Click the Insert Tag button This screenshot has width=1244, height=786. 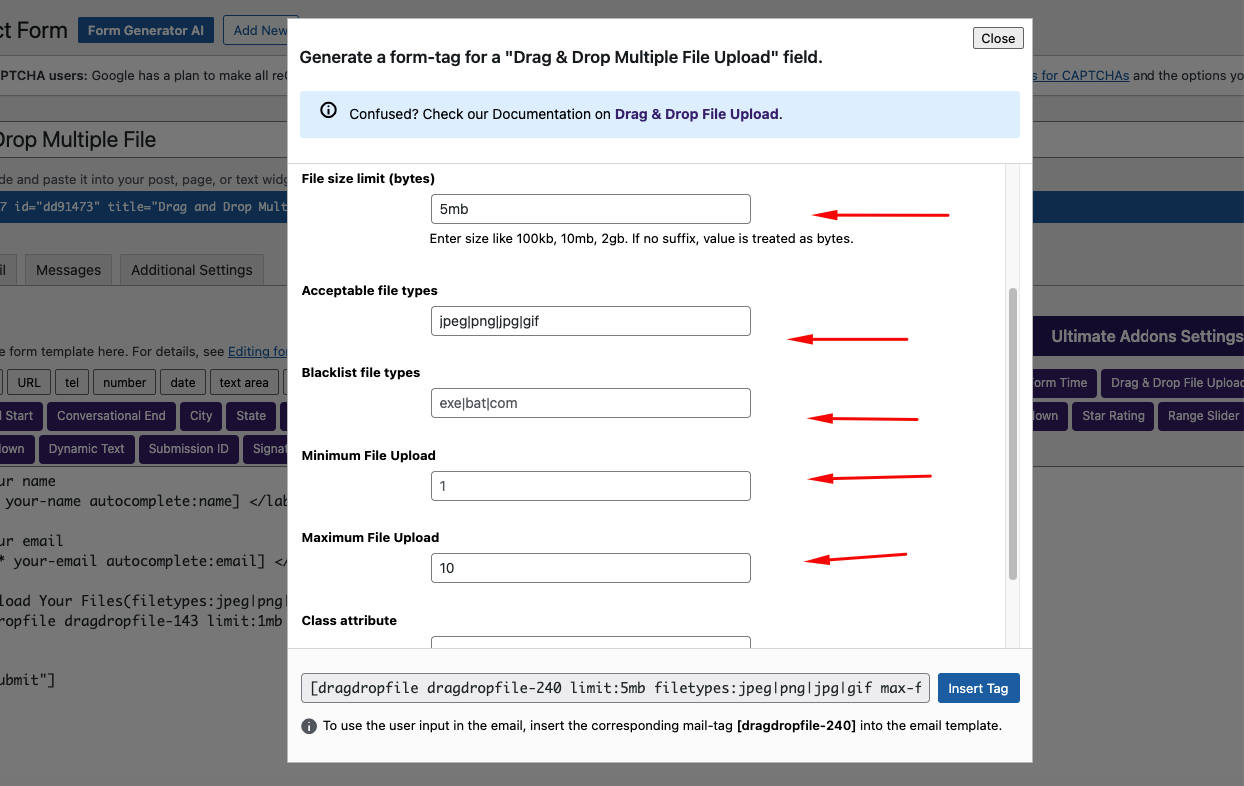point(978,688)
